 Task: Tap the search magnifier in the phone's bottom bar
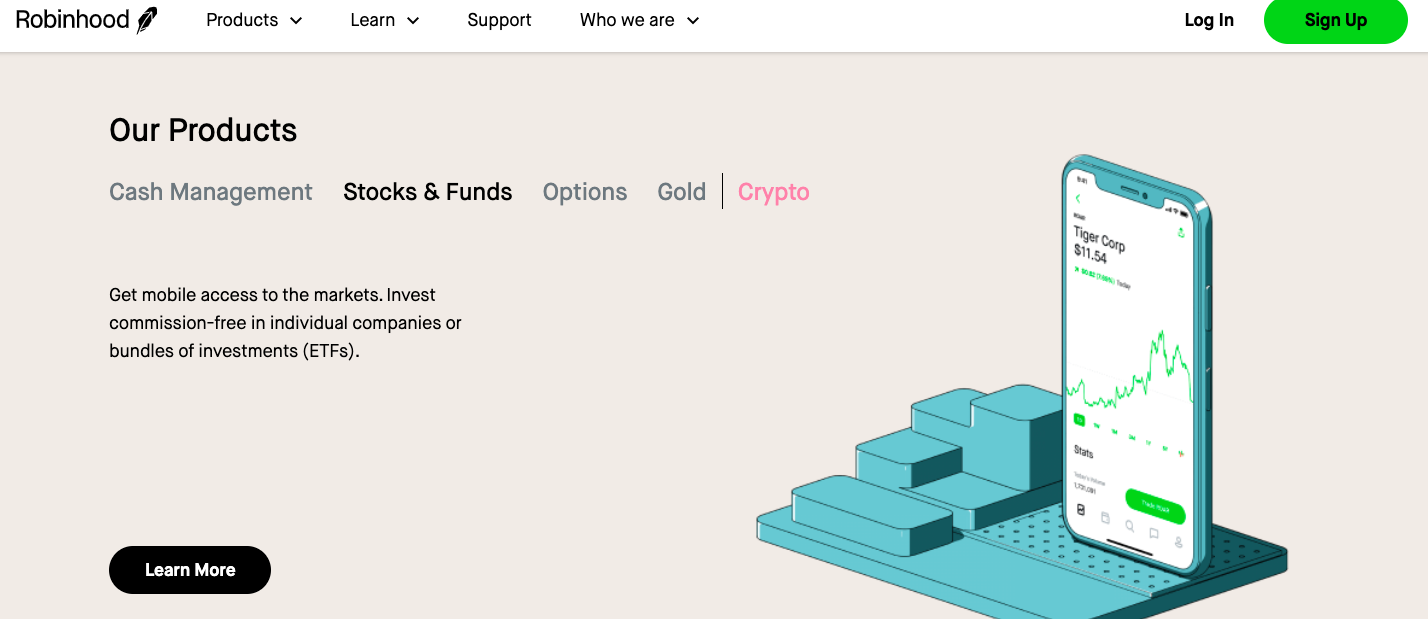click(x=1129, y=525)
